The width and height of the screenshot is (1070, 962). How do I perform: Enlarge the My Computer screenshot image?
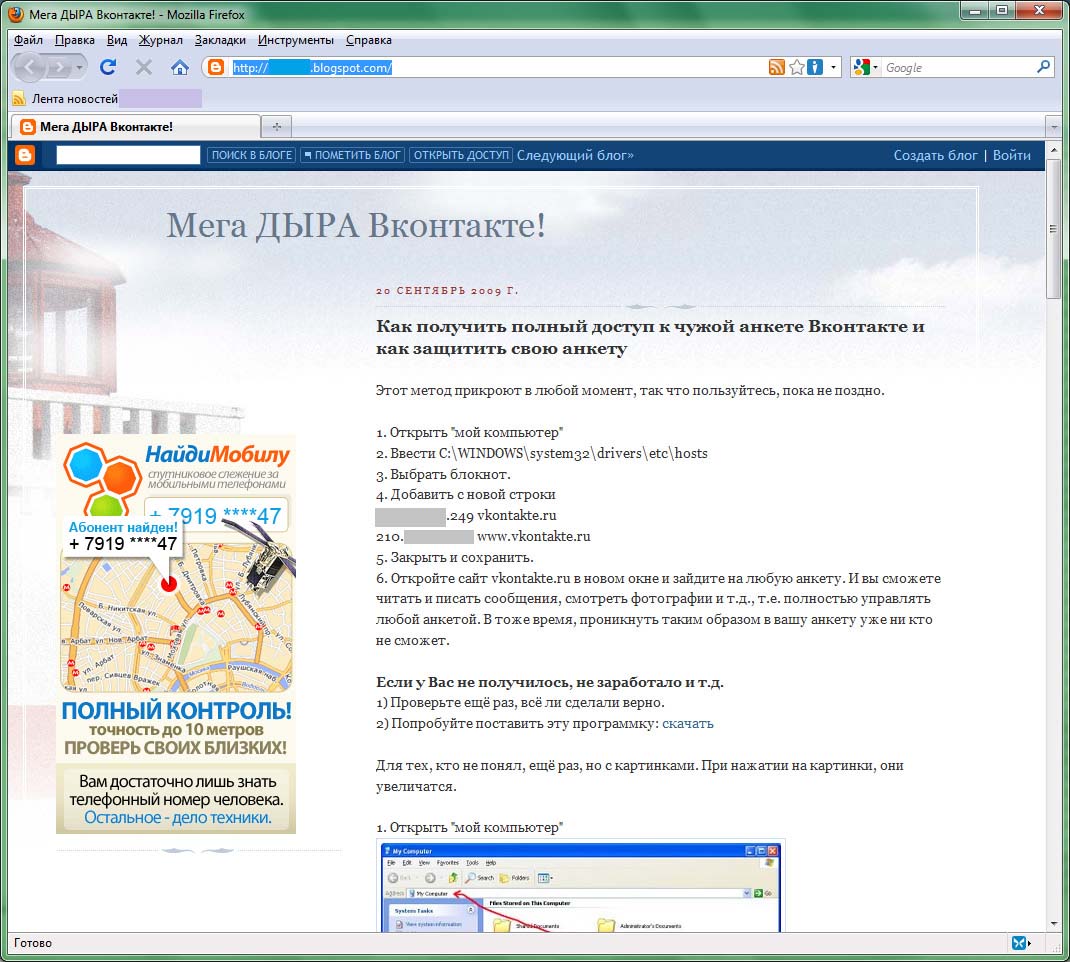(x=581, y=886)
